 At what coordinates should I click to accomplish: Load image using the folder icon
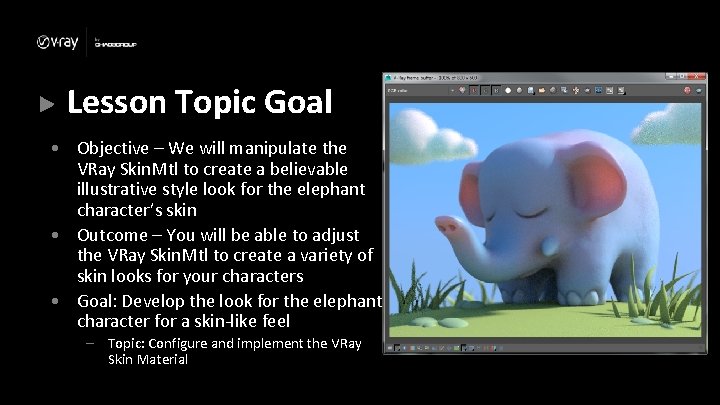pos(542,90)
